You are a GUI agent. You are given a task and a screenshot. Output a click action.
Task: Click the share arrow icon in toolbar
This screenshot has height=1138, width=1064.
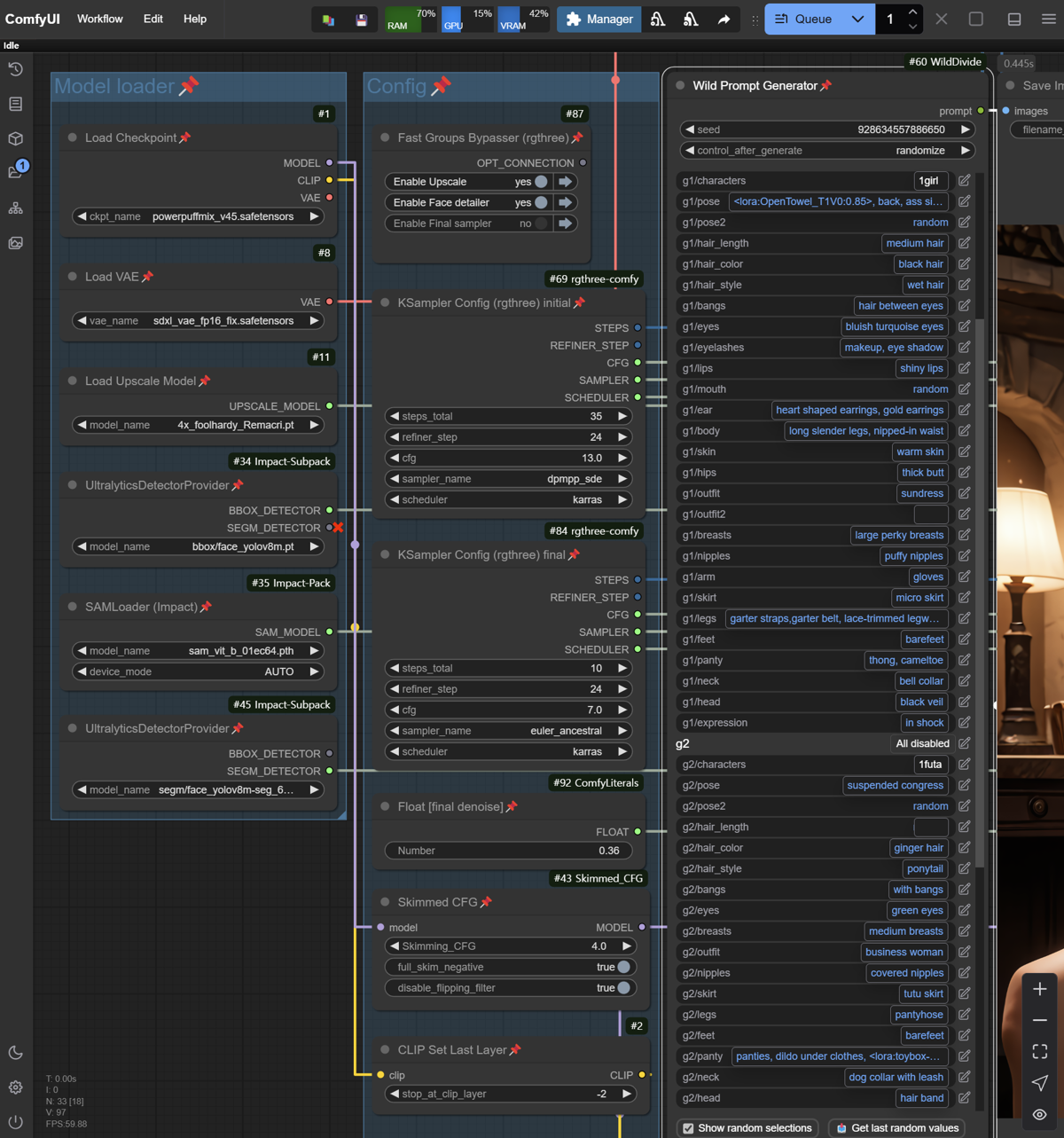point(724,20)
